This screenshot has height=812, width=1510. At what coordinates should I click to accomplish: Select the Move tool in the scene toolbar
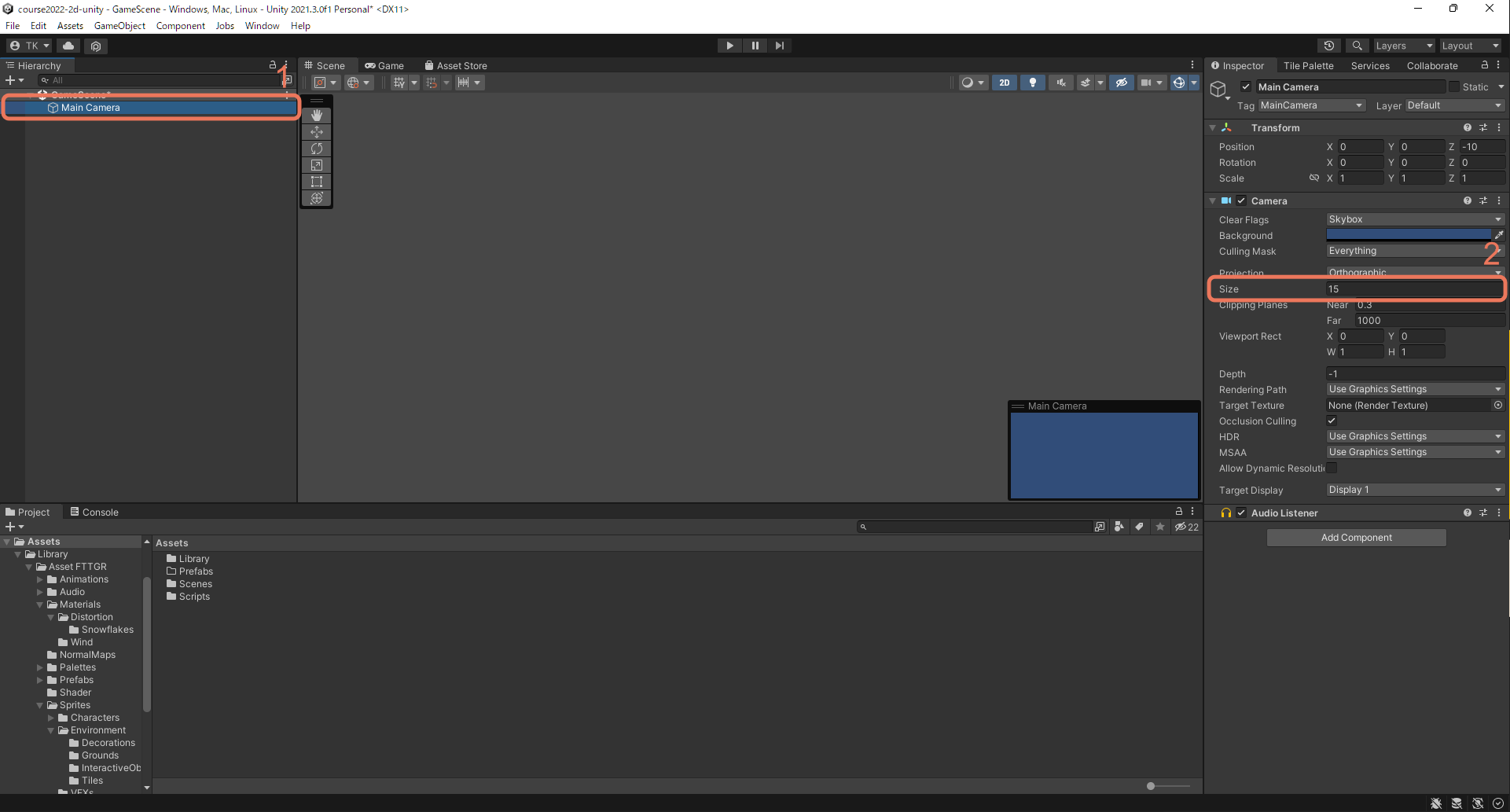[317, 132]
